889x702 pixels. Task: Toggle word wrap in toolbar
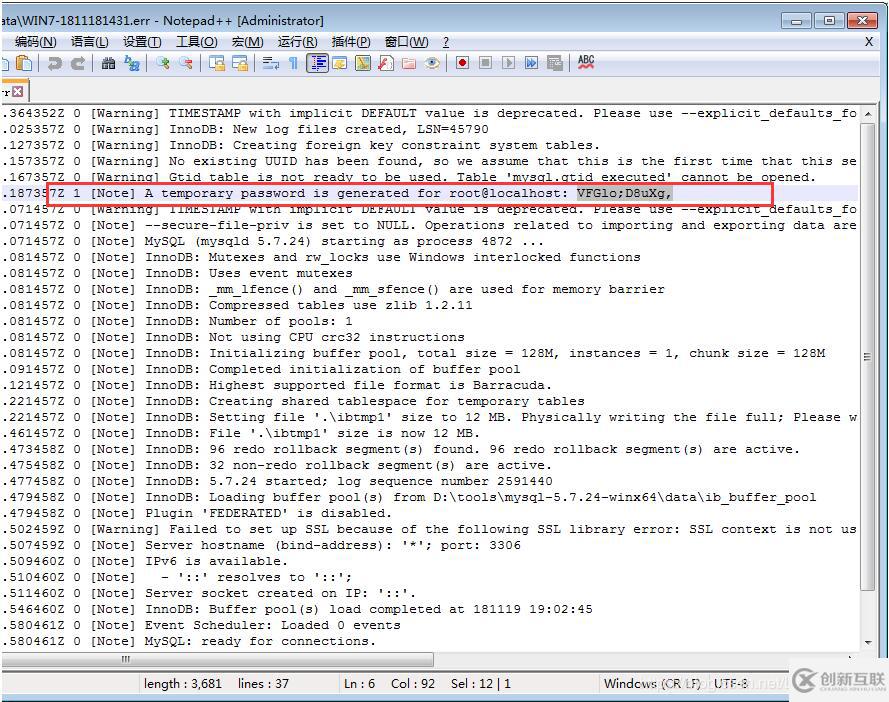tap(270, 63)
